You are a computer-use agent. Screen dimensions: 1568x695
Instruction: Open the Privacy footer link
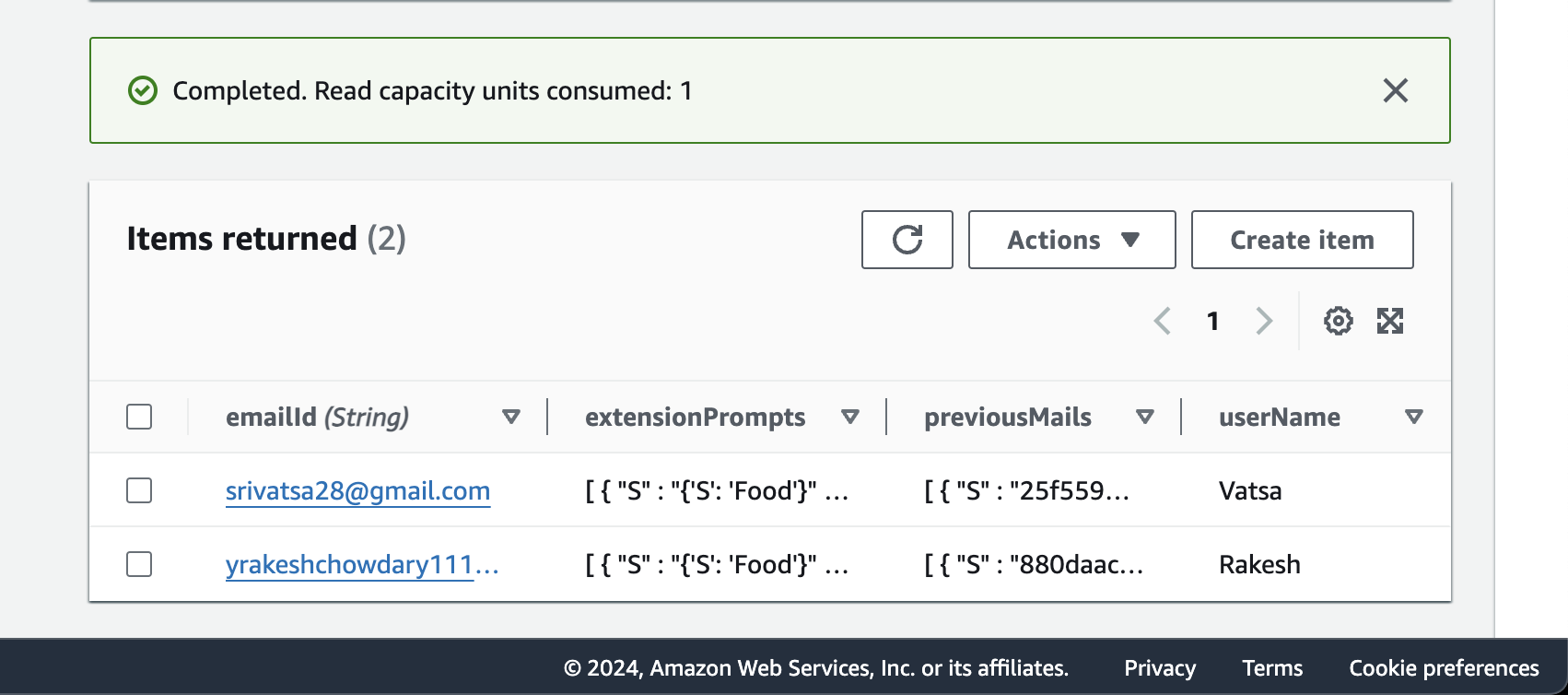point(1159,667)
